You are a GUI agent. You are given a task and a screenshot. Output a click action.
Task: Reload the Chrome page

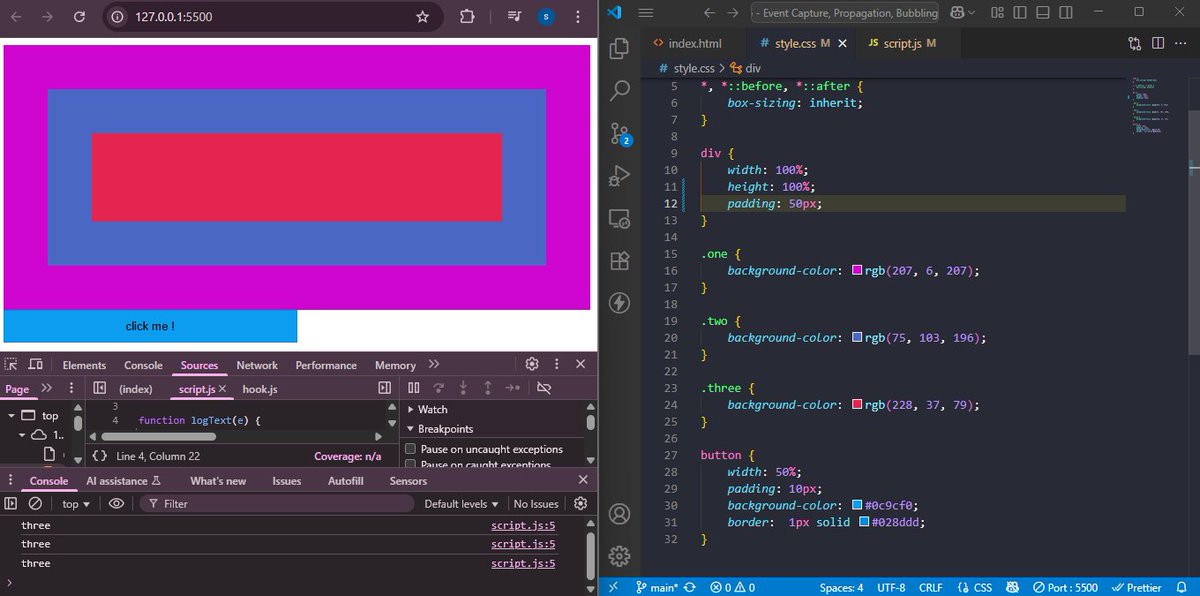click(80, 16)
